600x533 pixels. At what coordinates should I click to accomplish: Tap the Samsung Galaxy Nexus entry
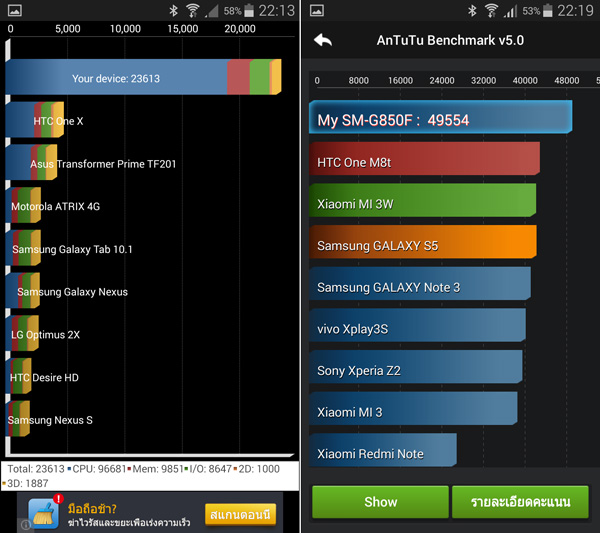coord(67,291)
